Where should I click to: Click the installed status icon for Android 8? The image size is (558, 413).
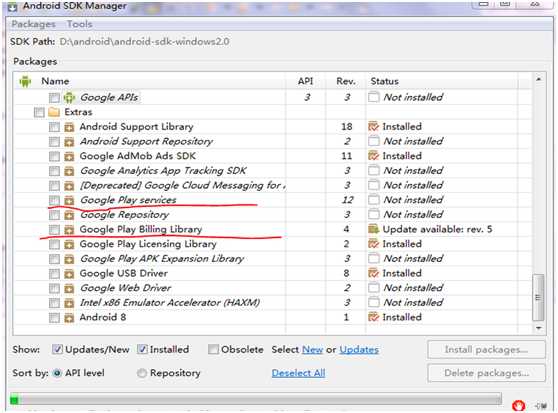coord(373,317)
